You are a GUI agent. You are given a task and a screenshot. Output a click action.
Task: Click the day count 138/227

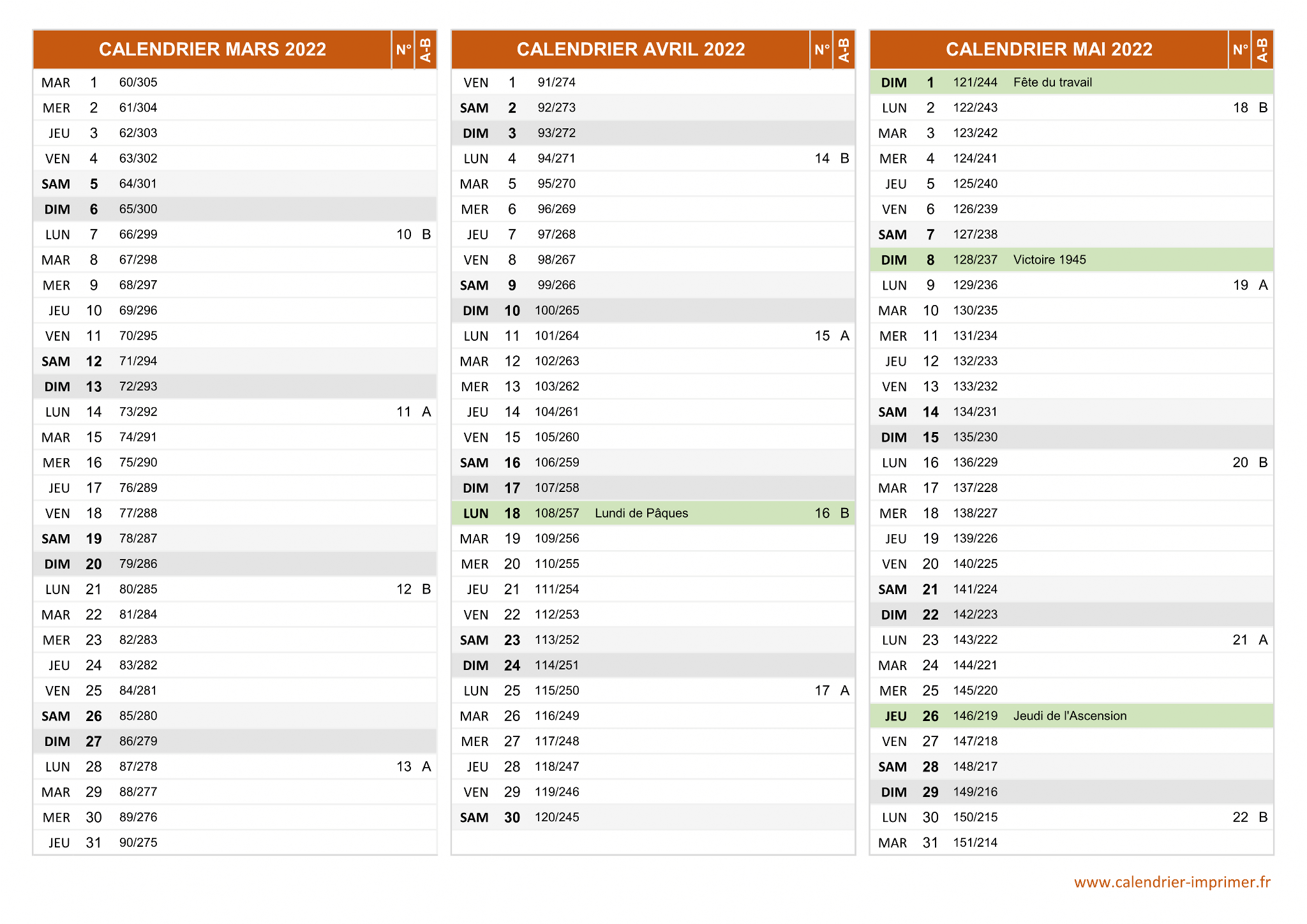coord(975,513)
